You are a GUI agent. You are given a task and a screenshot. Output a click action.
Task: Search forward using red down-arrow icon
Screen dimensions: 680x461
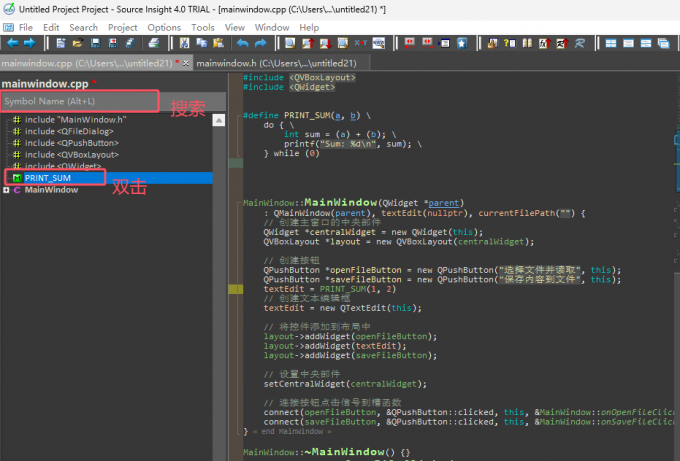tap(325, 43)
